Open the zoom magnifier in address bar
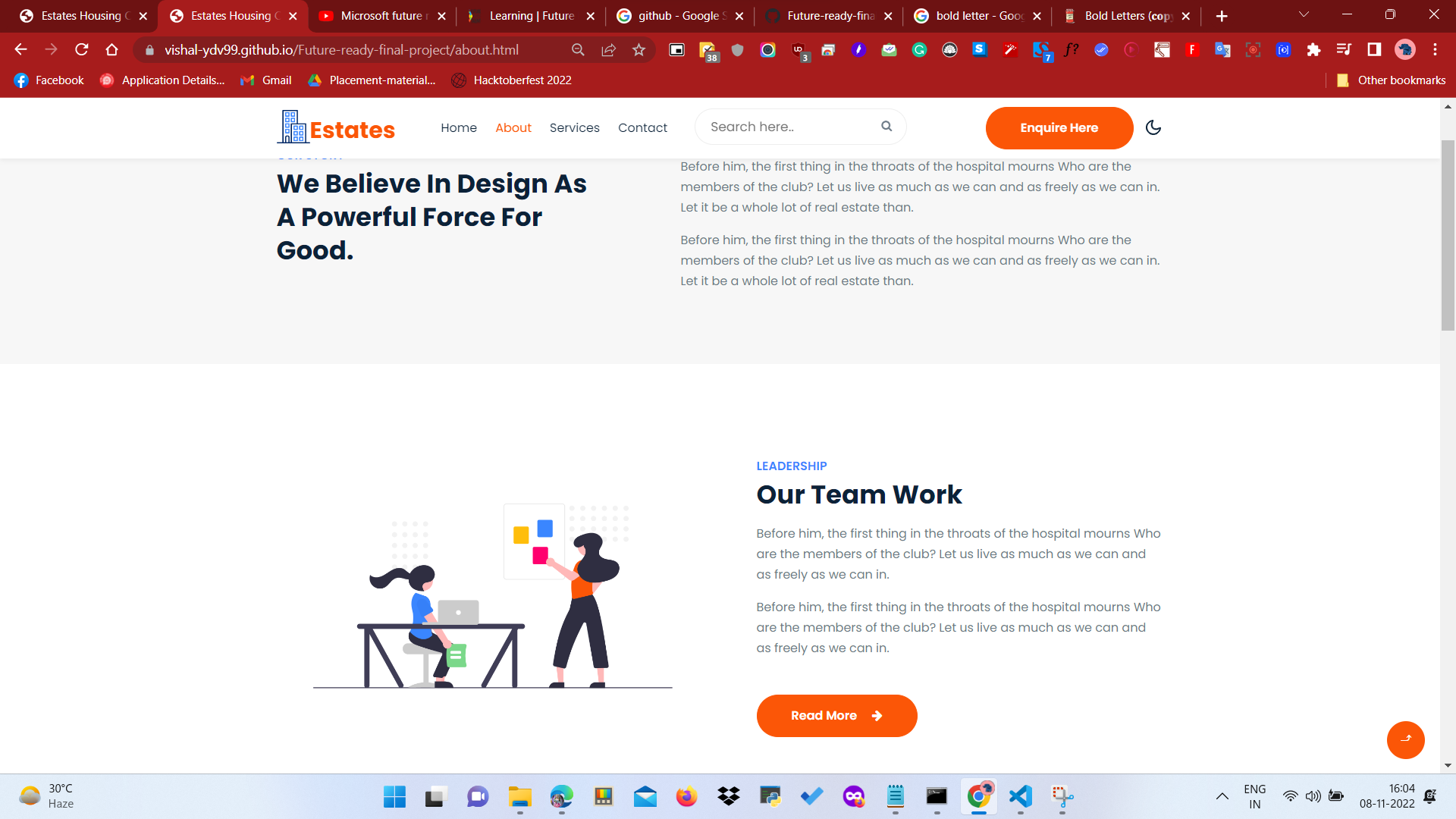 578,50
